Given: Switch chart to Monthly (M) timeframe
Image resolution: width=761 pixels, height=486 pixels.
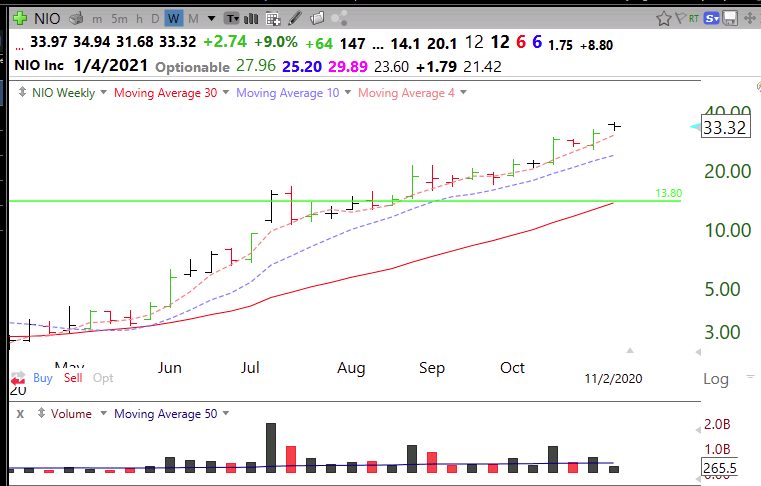Looking at the screenshot, I should 193,19.
